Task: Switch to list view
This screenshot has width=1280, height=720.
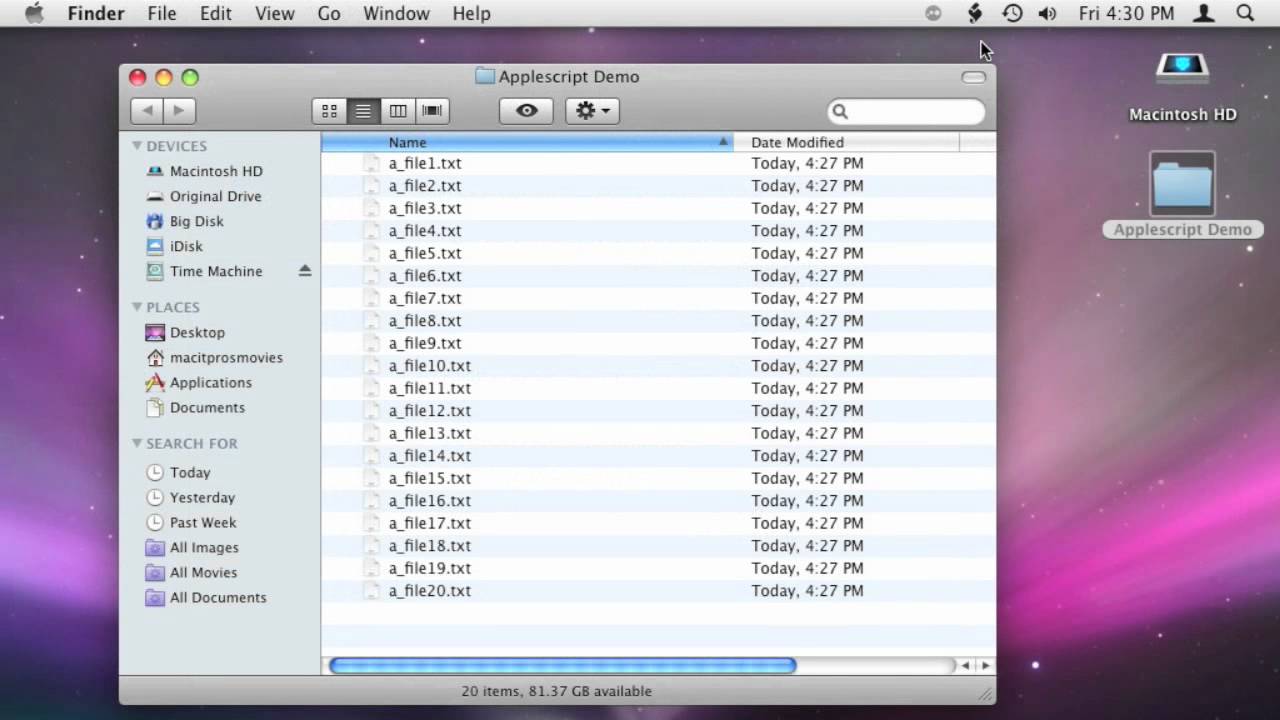Action: point(363,111)
